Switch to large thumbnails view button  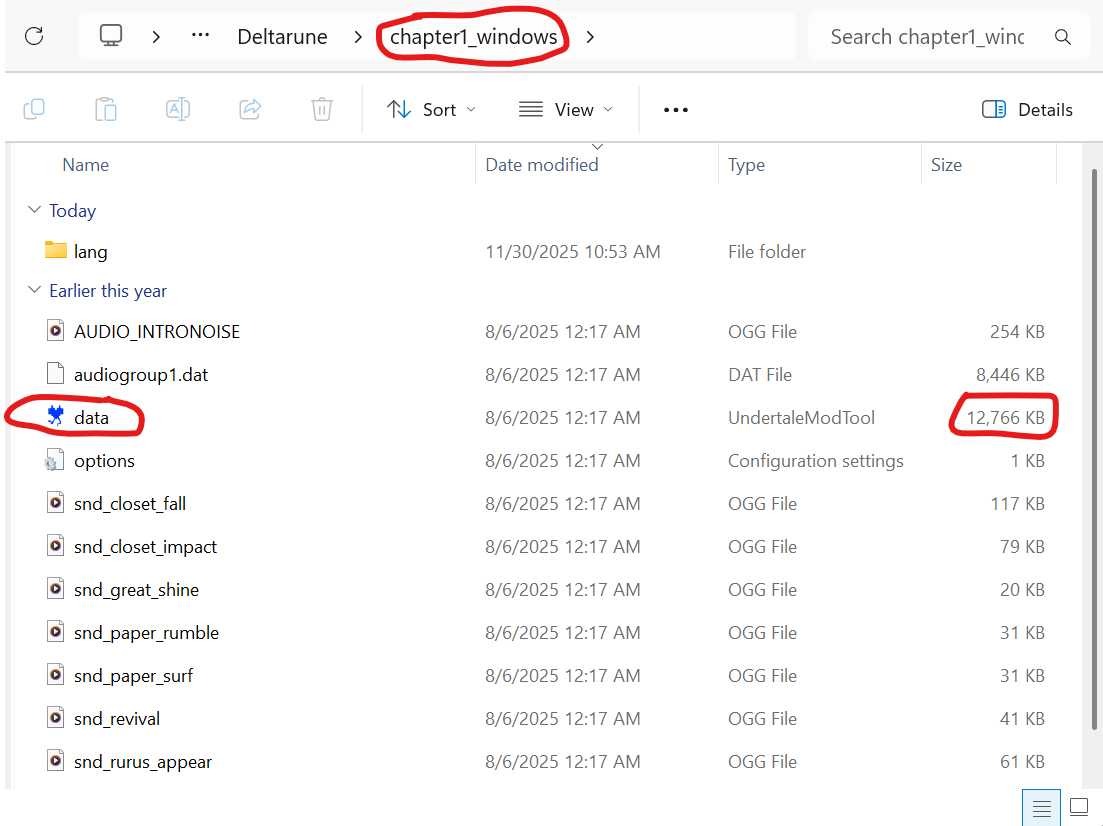pyautogui.click(x=1079, y=808)
